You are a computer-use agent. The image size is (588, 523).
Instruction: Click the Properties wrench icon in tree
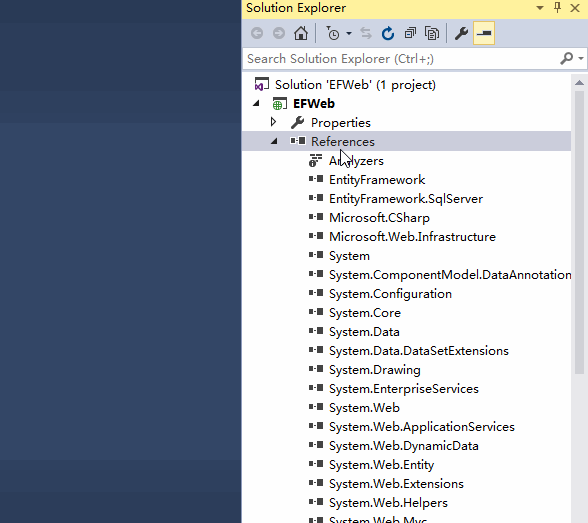coord(297,122)
